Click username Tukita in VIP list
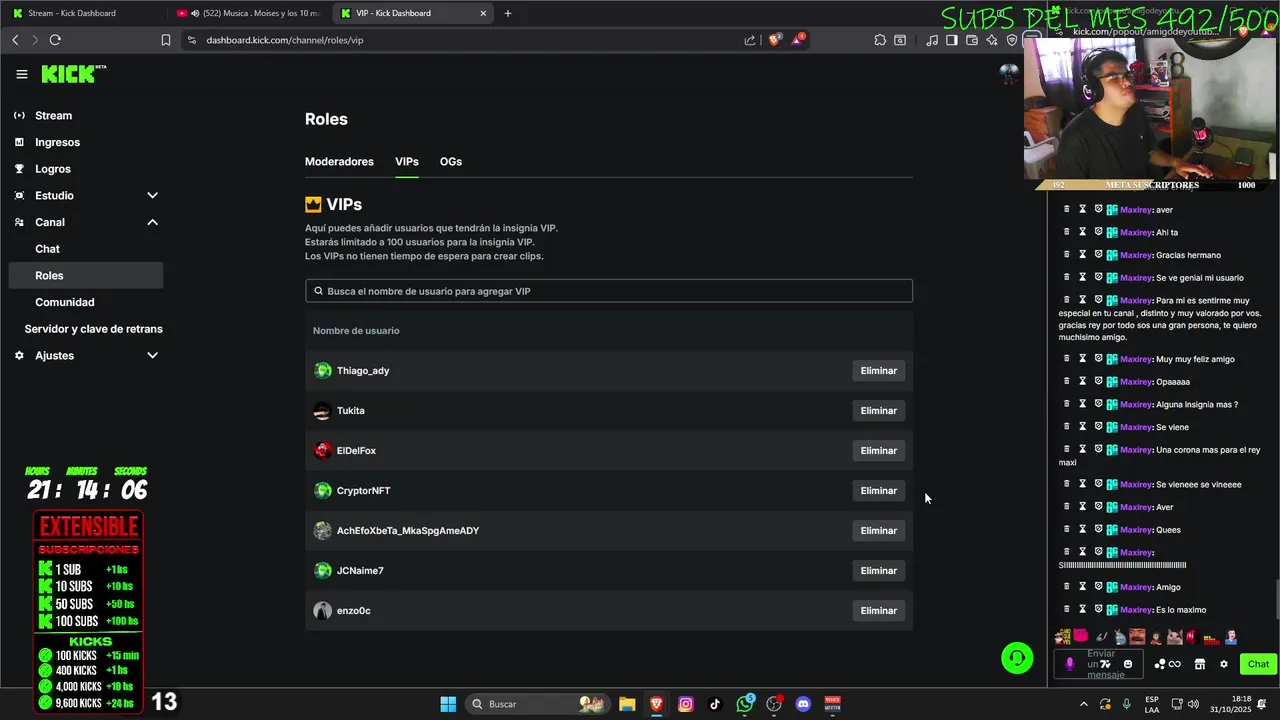Image resolution: width=1280 pixels, height=720 pixels. point(351,411)
